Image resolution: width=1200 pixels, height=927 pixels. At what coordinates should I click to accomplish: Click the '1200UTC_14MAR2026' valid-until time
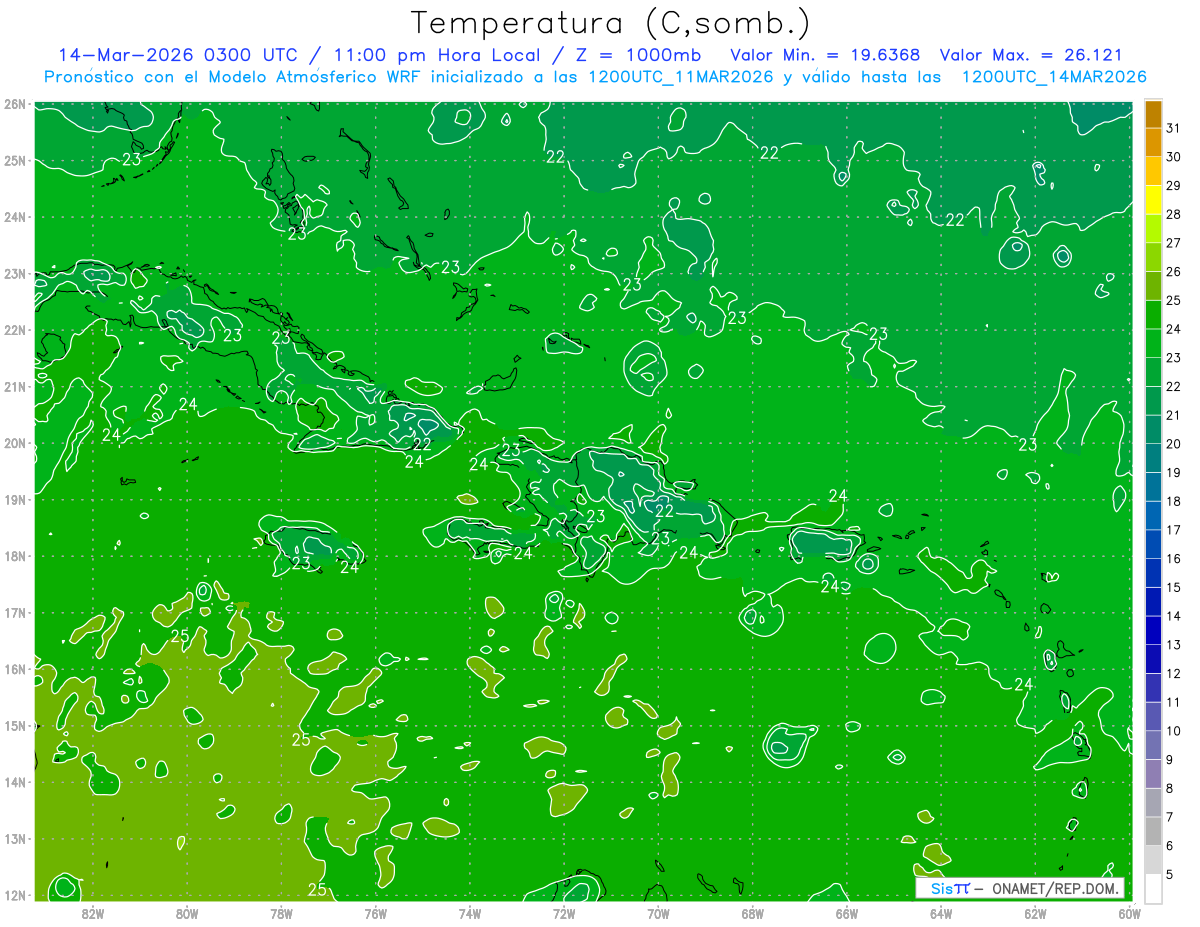point(1053,77)
